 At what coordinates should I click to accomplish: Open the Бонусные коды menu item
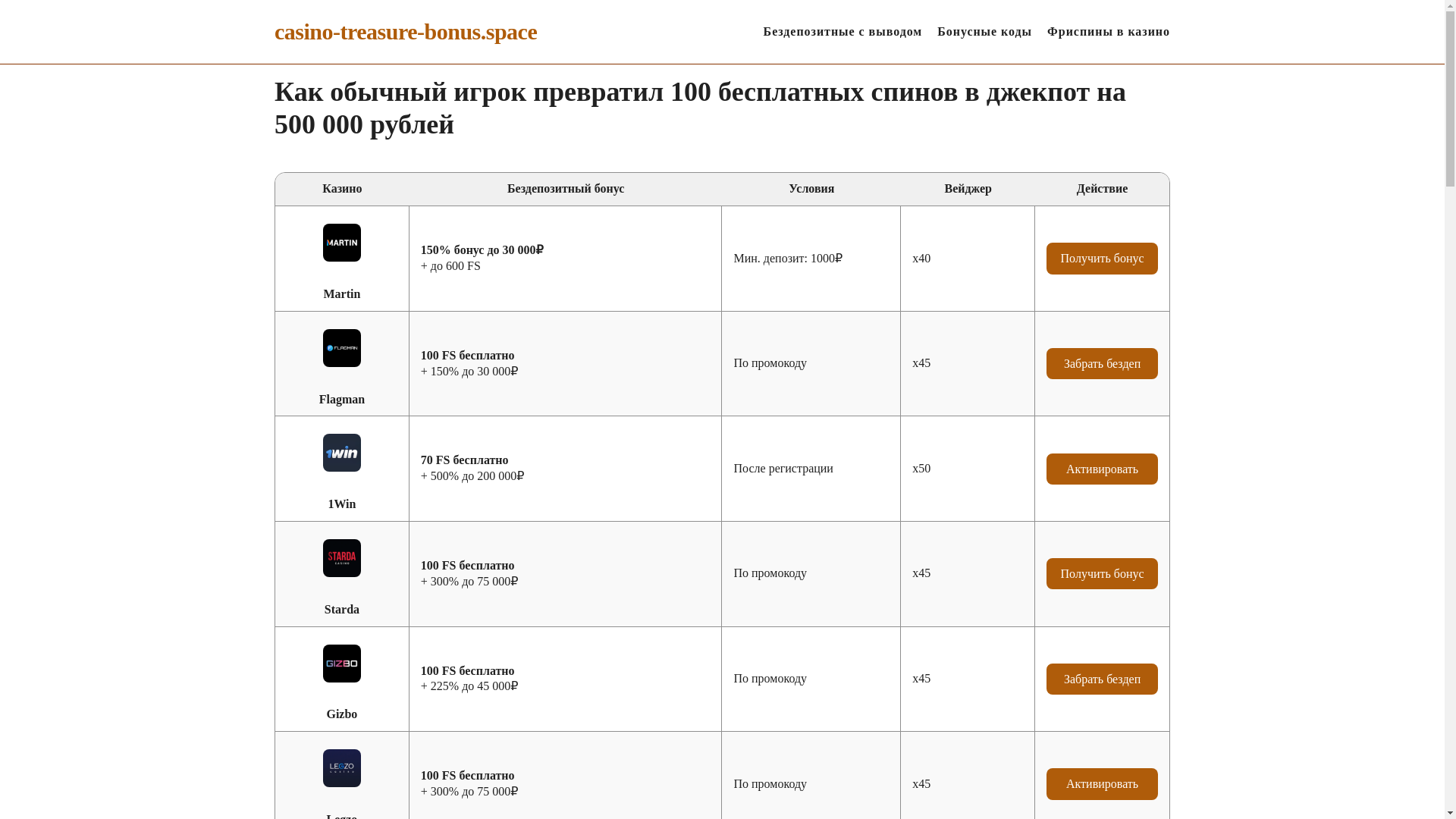984,32
